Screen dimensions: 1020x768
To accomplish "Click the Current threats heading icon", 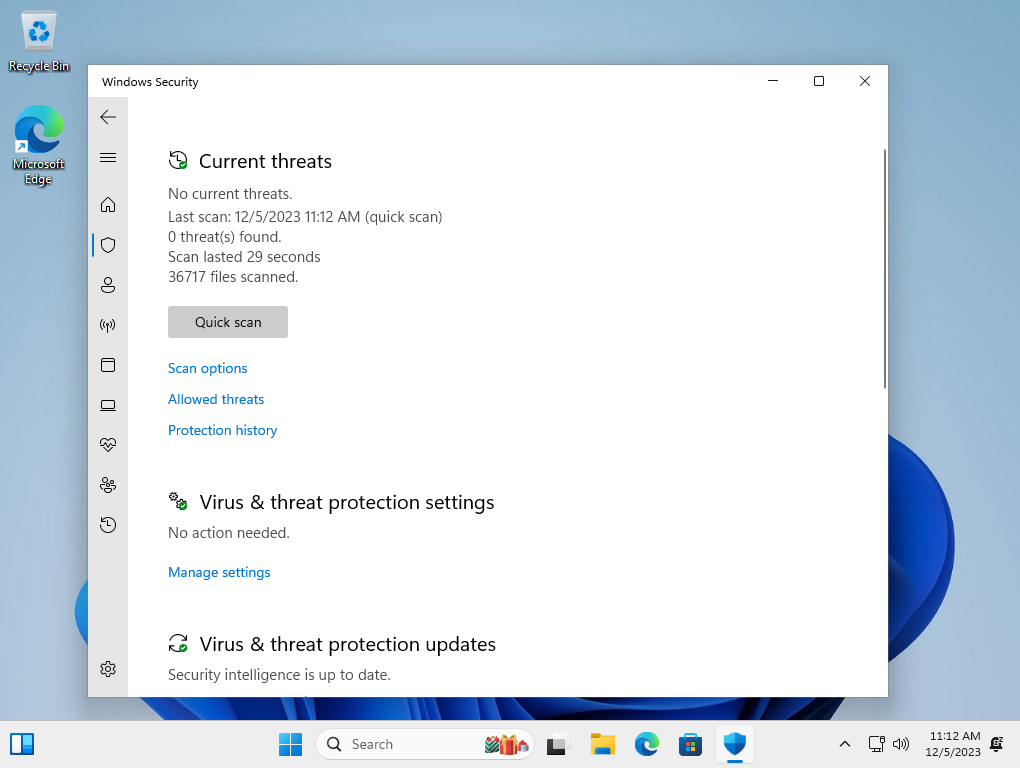I will 178,160.
